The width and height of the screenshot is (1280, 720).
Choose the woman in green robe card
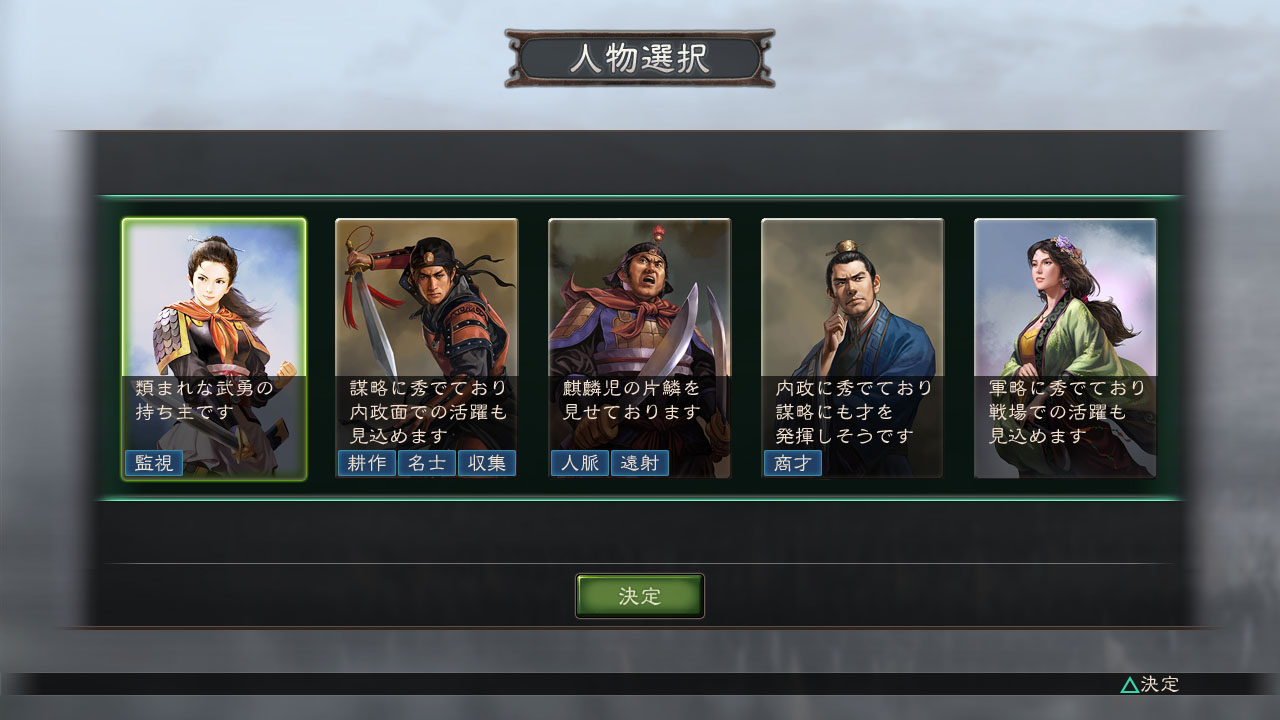click(1066, 349)
